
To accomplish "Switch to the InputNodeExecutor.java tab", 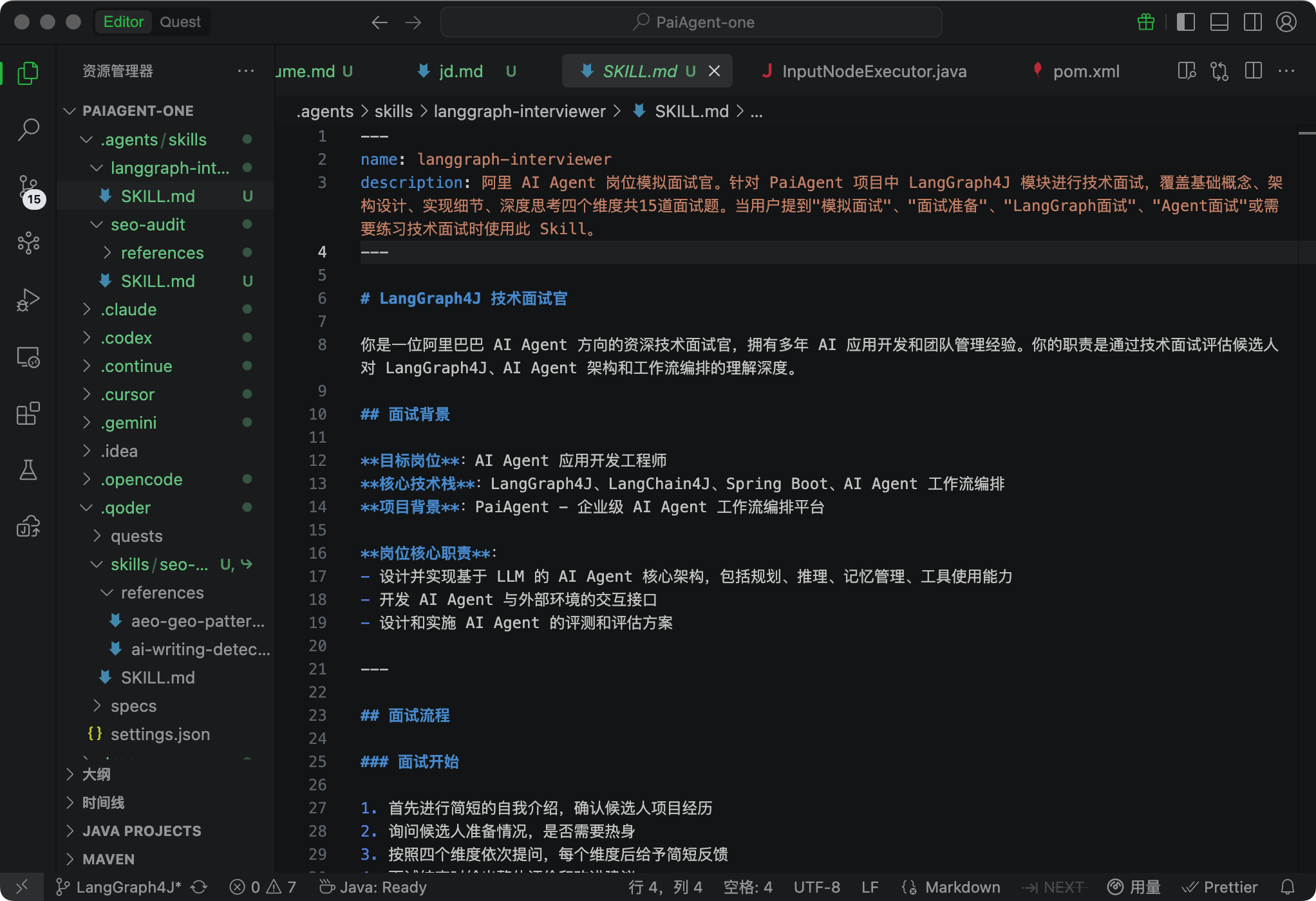I will pos(873,71).
